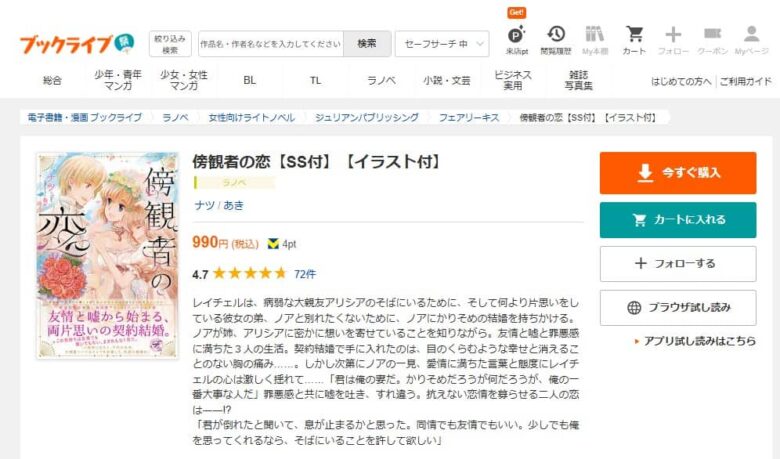Click the yellow ラノベ genre tag
Screen dimensions: 780x459
click(x=234, y=183)
